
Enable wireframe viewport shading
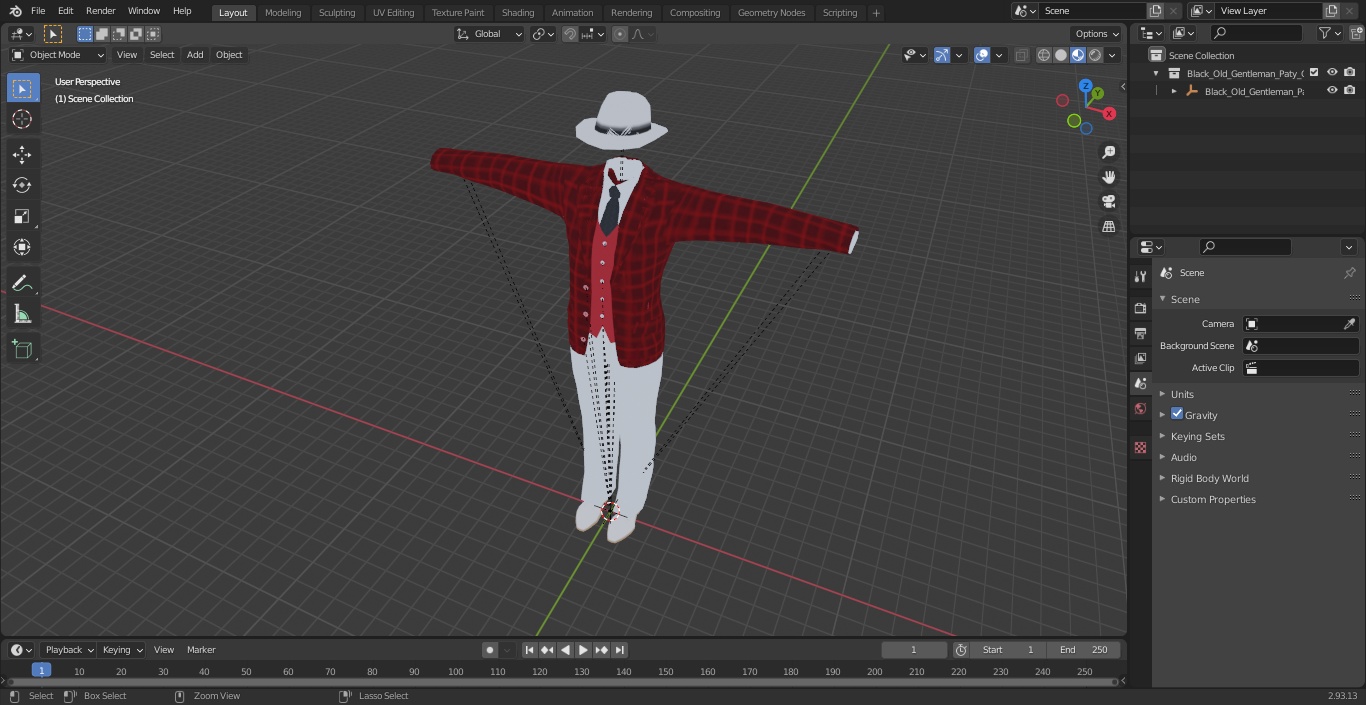click(x=1044, y=55)
